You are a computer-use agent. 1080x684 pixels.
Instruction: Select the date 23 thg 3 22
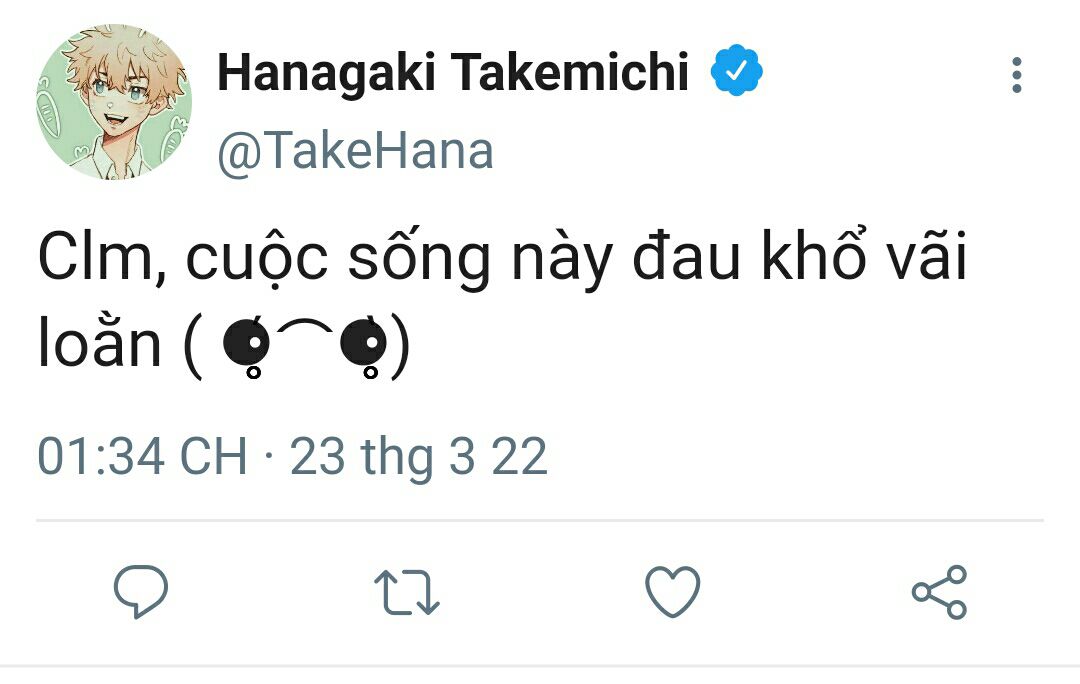coord(419,457)
